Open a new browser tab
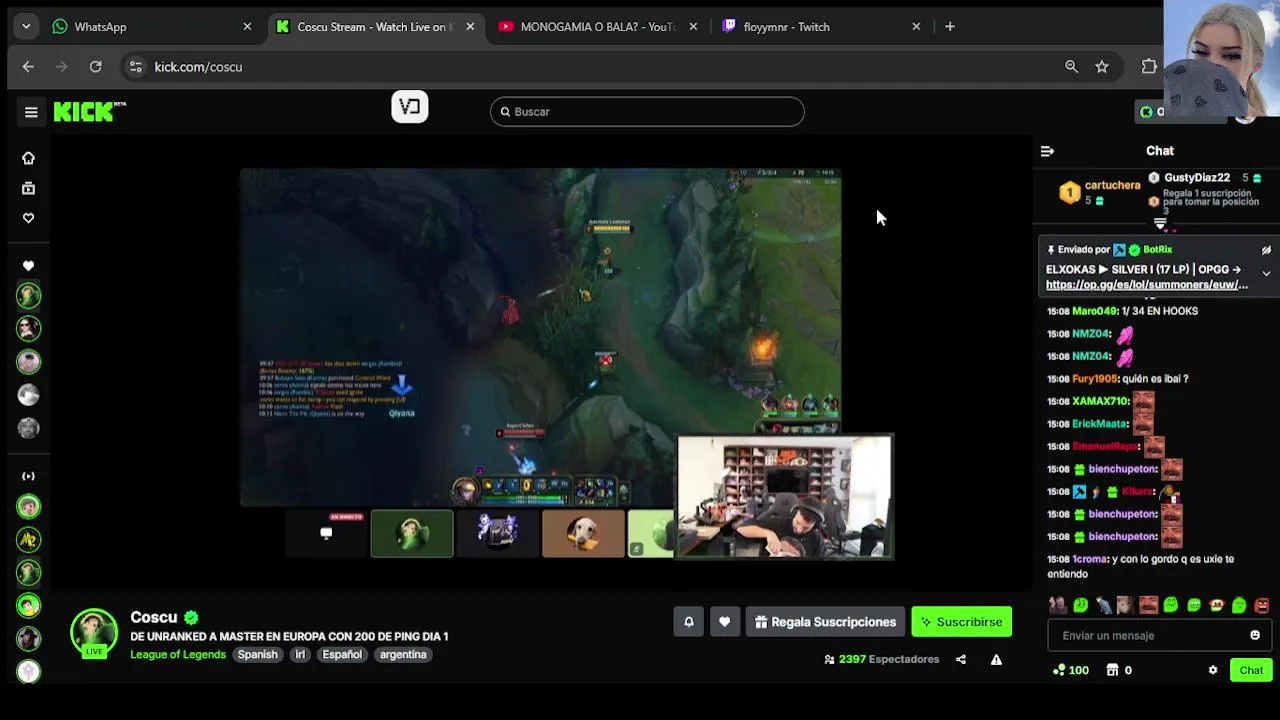This screenshot has width=1280, height=720. 950,27
